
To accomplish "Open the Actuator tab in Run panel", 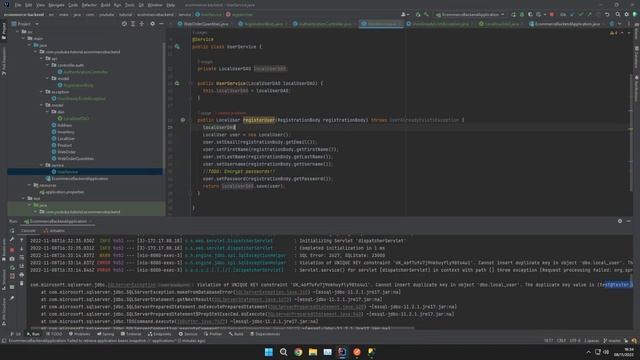I will point(54,231).
